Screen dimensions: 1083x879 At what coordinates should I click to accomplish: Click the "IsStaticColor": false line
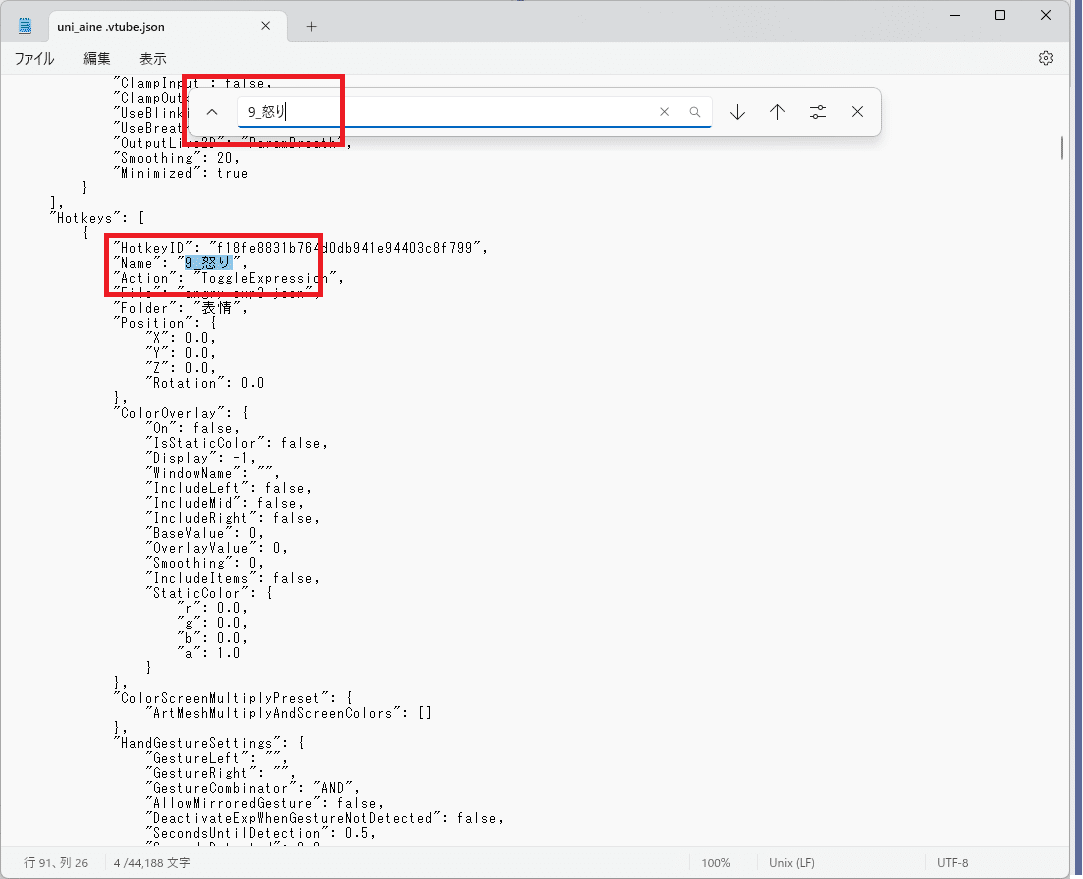pos(237,443)
